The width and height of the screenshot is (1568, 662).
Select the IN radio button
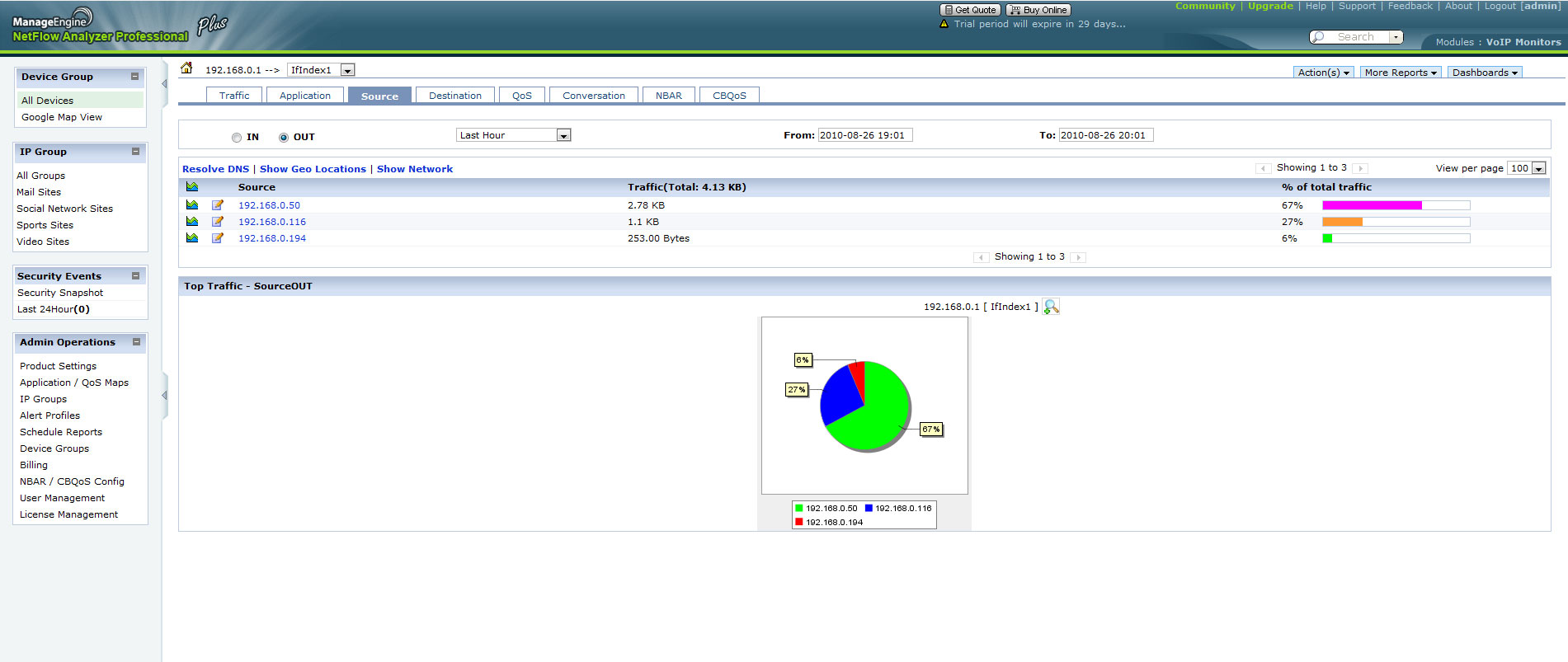coord(237,138)
